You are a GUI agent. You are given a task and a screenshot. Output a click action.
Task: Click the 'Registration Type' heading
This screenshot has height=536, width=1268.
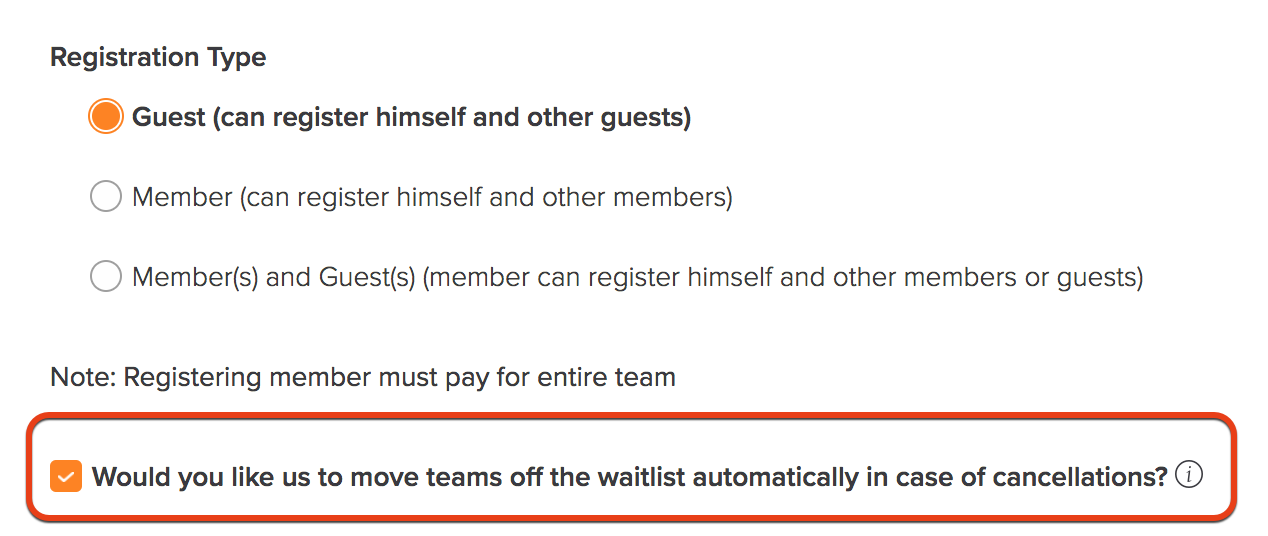click(x=158, y=57)
